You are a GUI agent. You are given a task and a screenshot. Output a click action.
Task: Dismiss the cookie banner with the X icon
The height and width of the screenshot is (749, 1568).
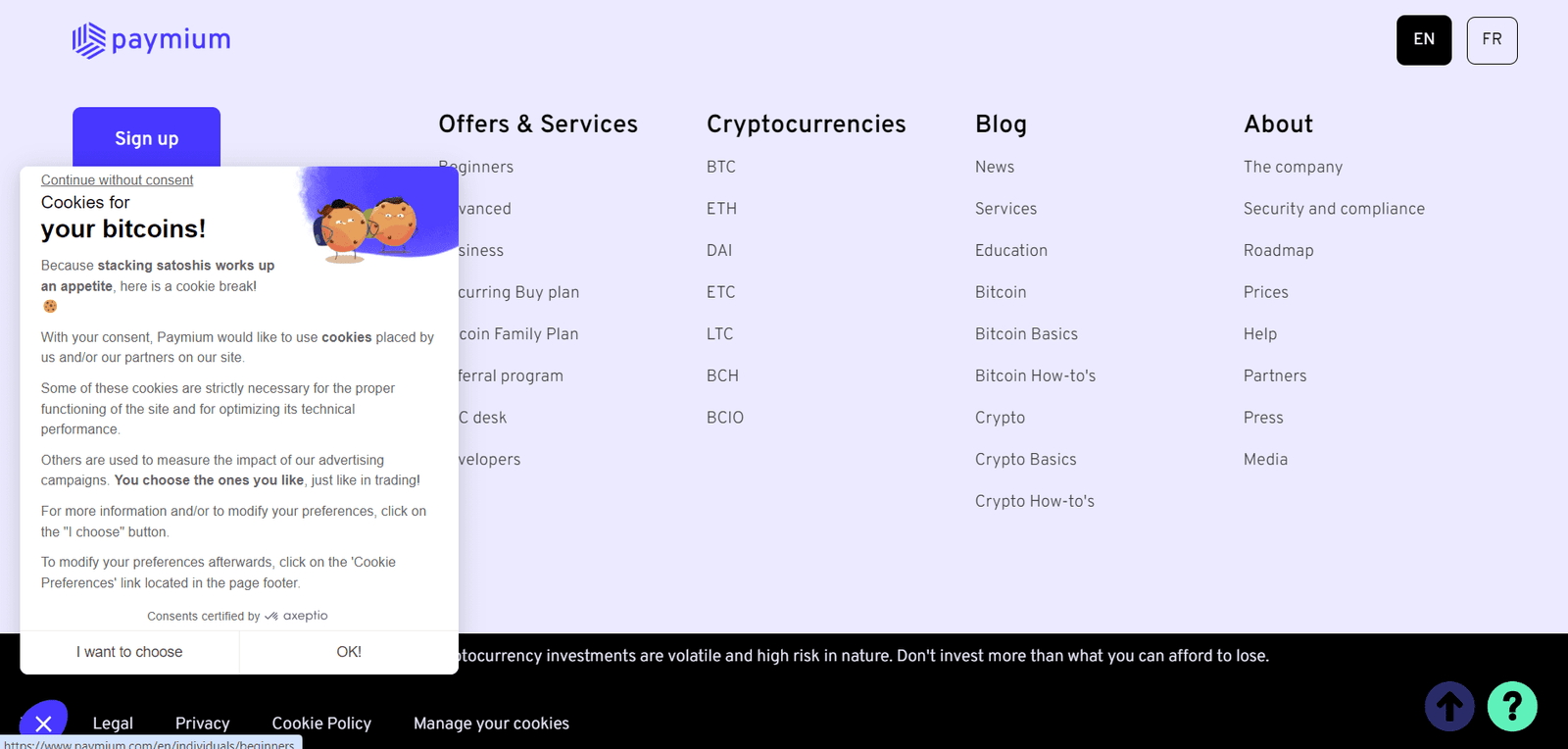(x=44, y=723)
